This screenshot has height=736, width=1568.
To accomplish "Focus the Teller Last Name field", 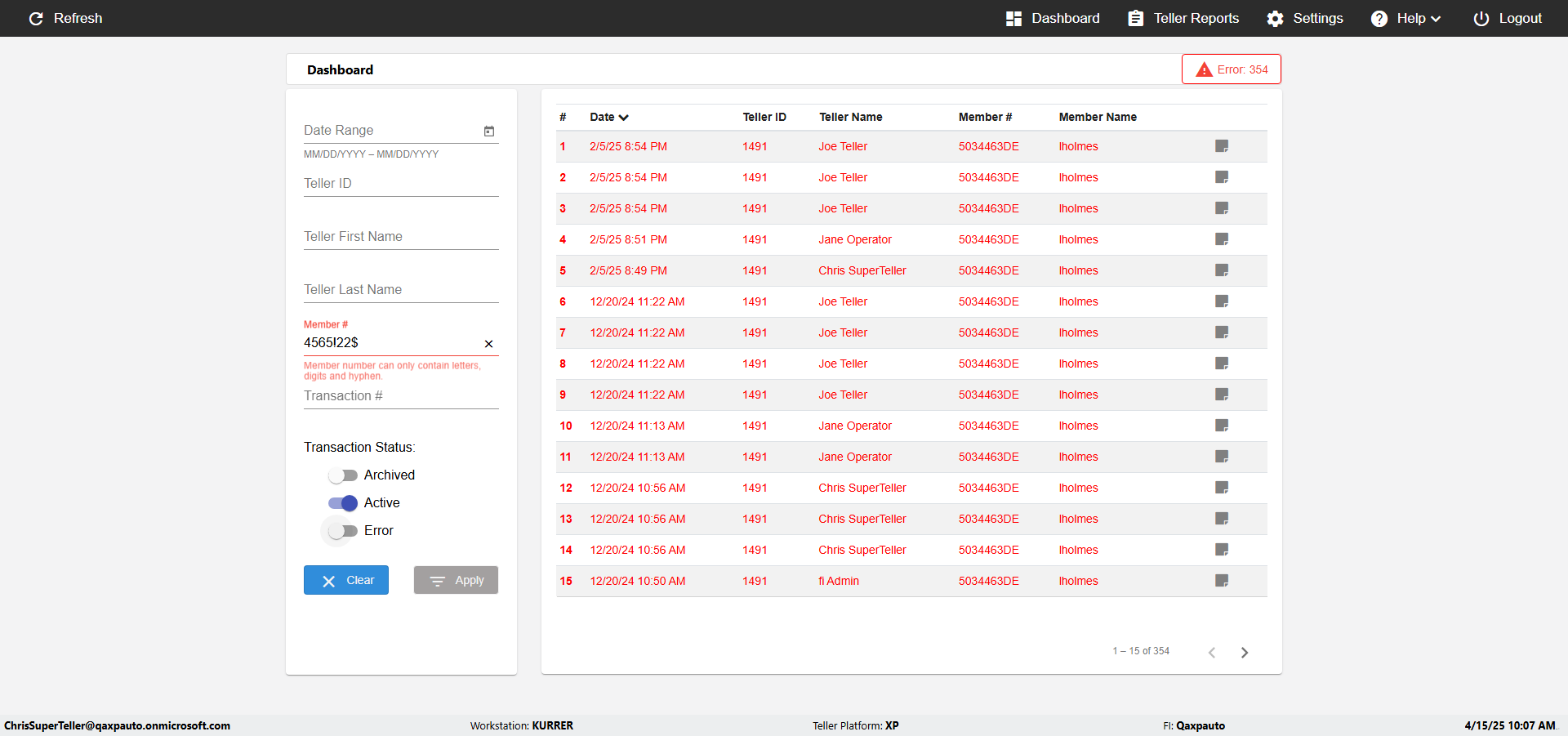I will pyautogui.click(x=401, y=290).
